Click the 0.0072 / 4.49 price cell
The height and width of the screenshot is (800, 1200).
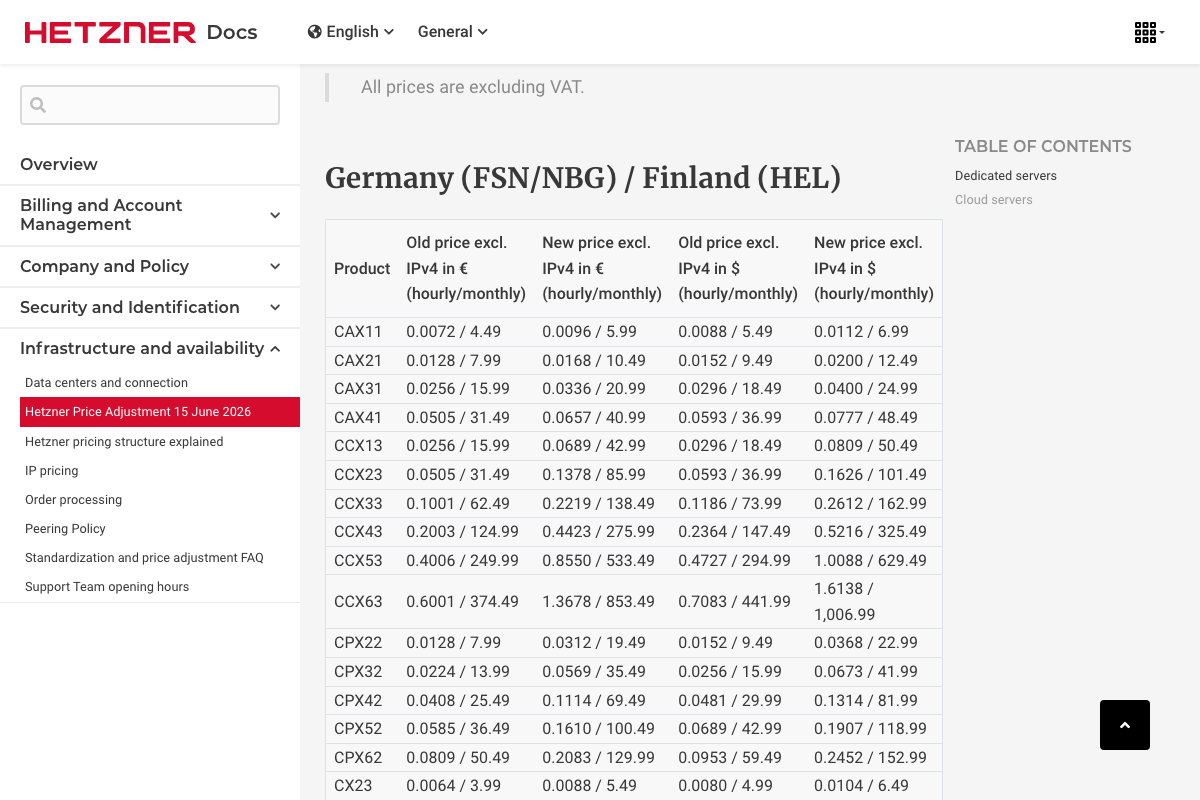(466, 332)
